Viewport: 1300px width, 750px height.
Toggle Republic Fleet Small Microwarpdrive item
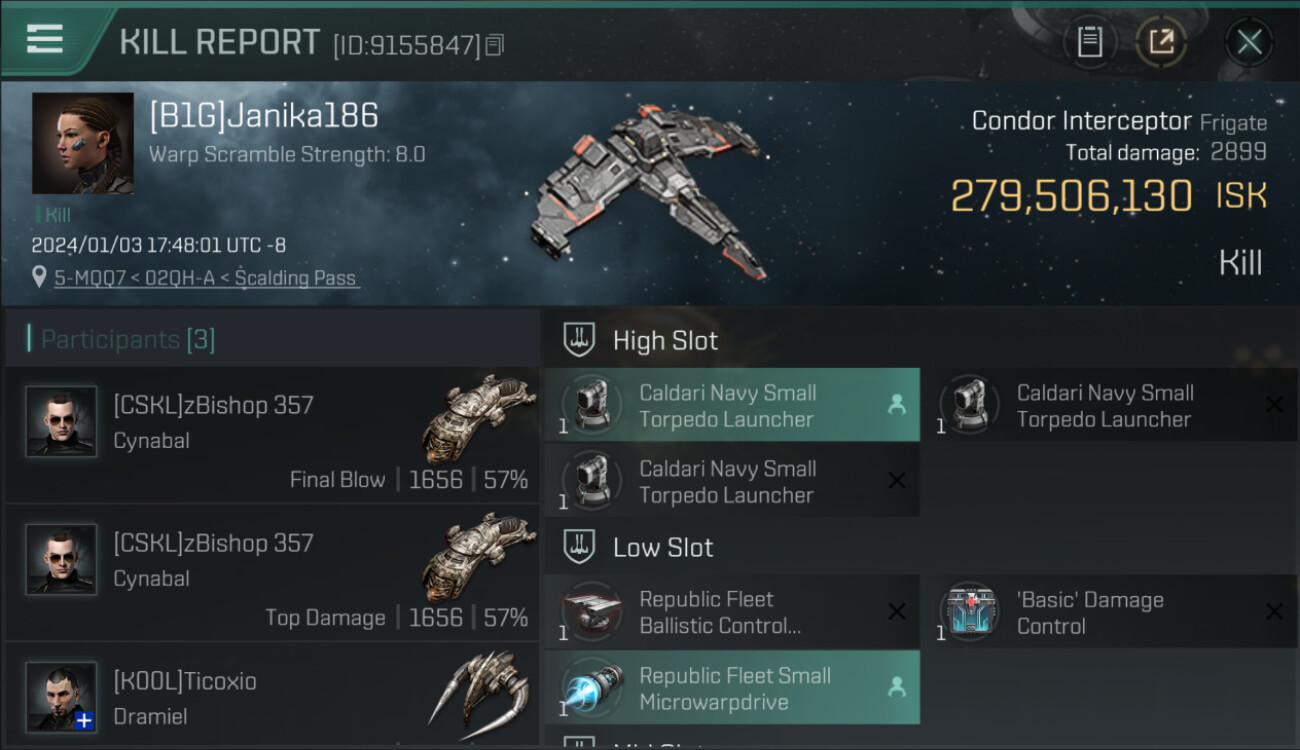[x=731, y=688]
